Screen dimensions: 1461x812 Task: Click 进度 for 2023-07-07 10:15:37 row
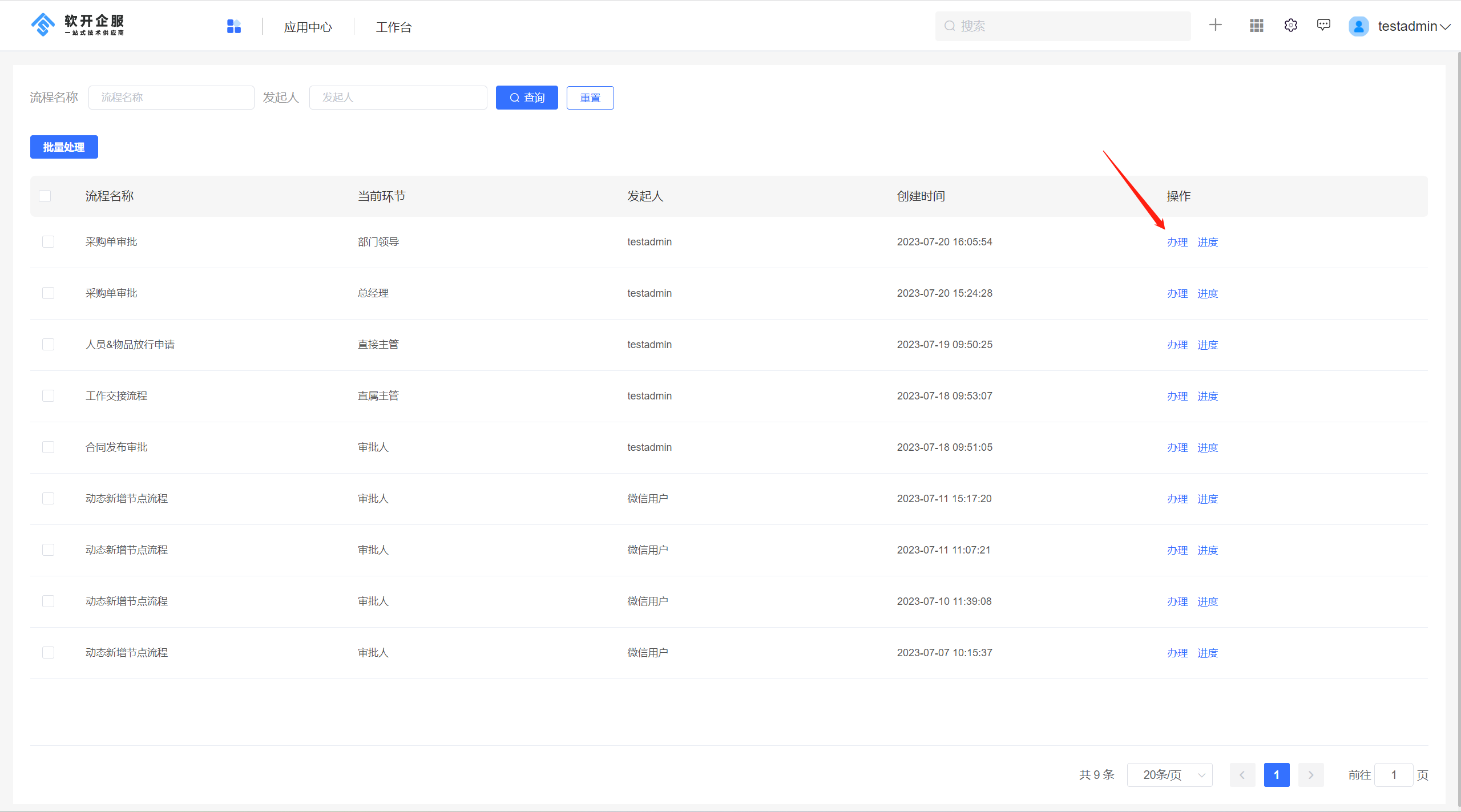(1208, 653)
